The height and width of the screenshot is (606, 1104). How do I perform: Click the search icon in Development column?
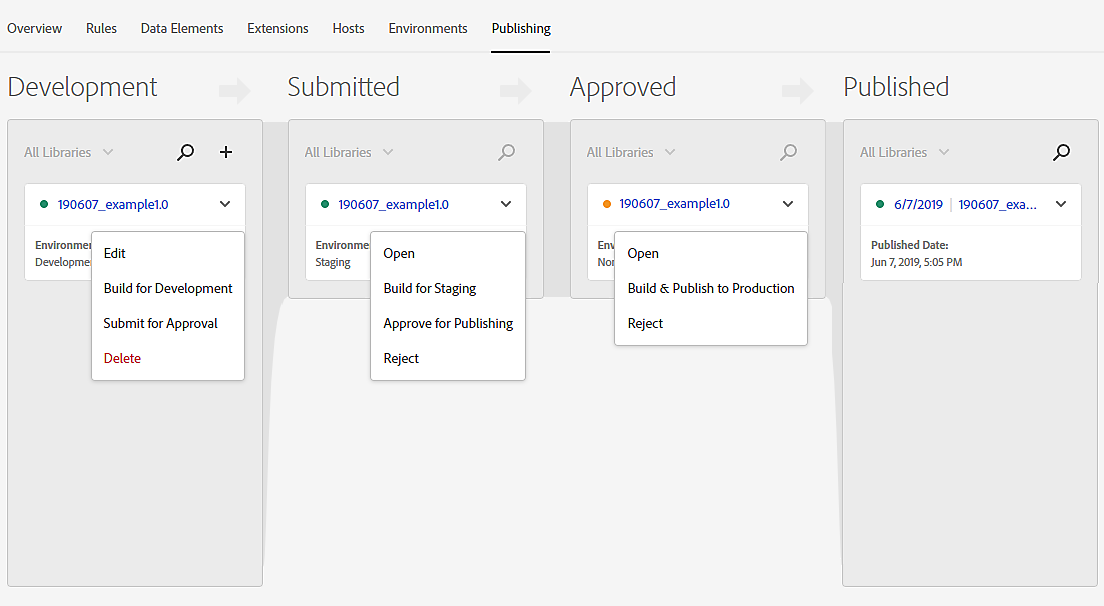(185, 153)
